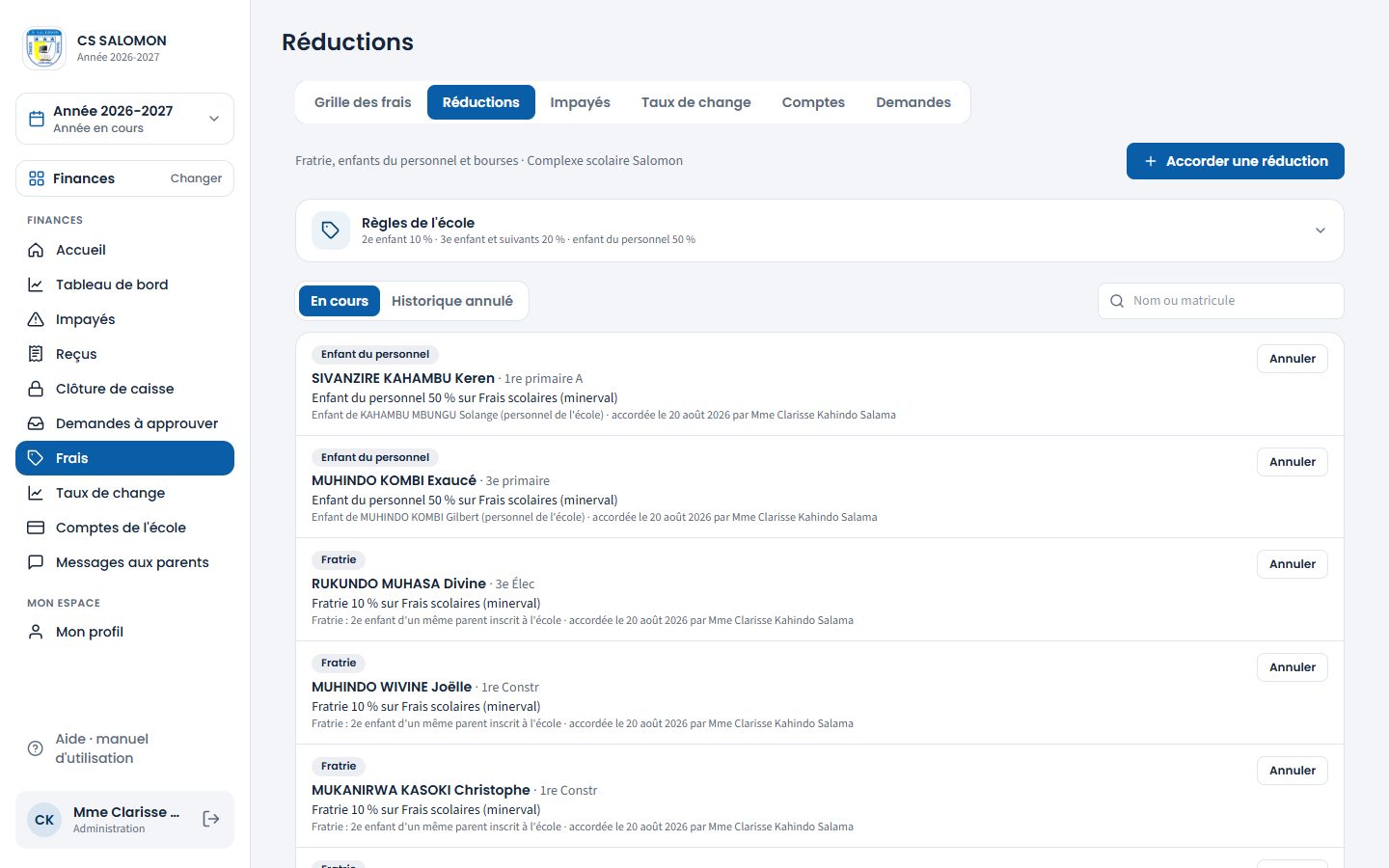Open the Année 2026-2027 year dropdown

(x=124, y=119)
